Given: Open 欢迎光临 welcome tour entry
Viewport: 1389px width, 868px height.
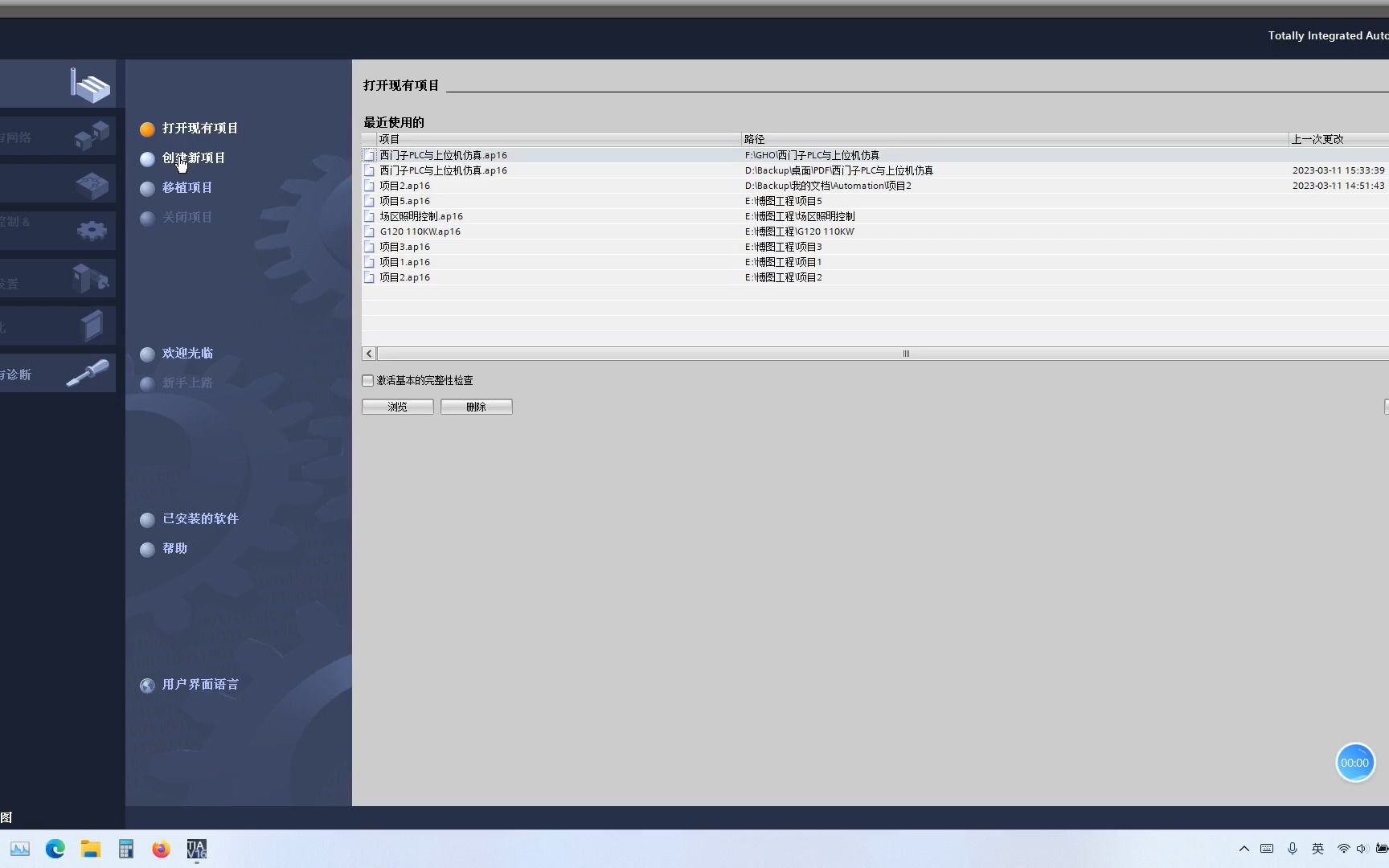Looking at the screenshot, I should 187,354.
